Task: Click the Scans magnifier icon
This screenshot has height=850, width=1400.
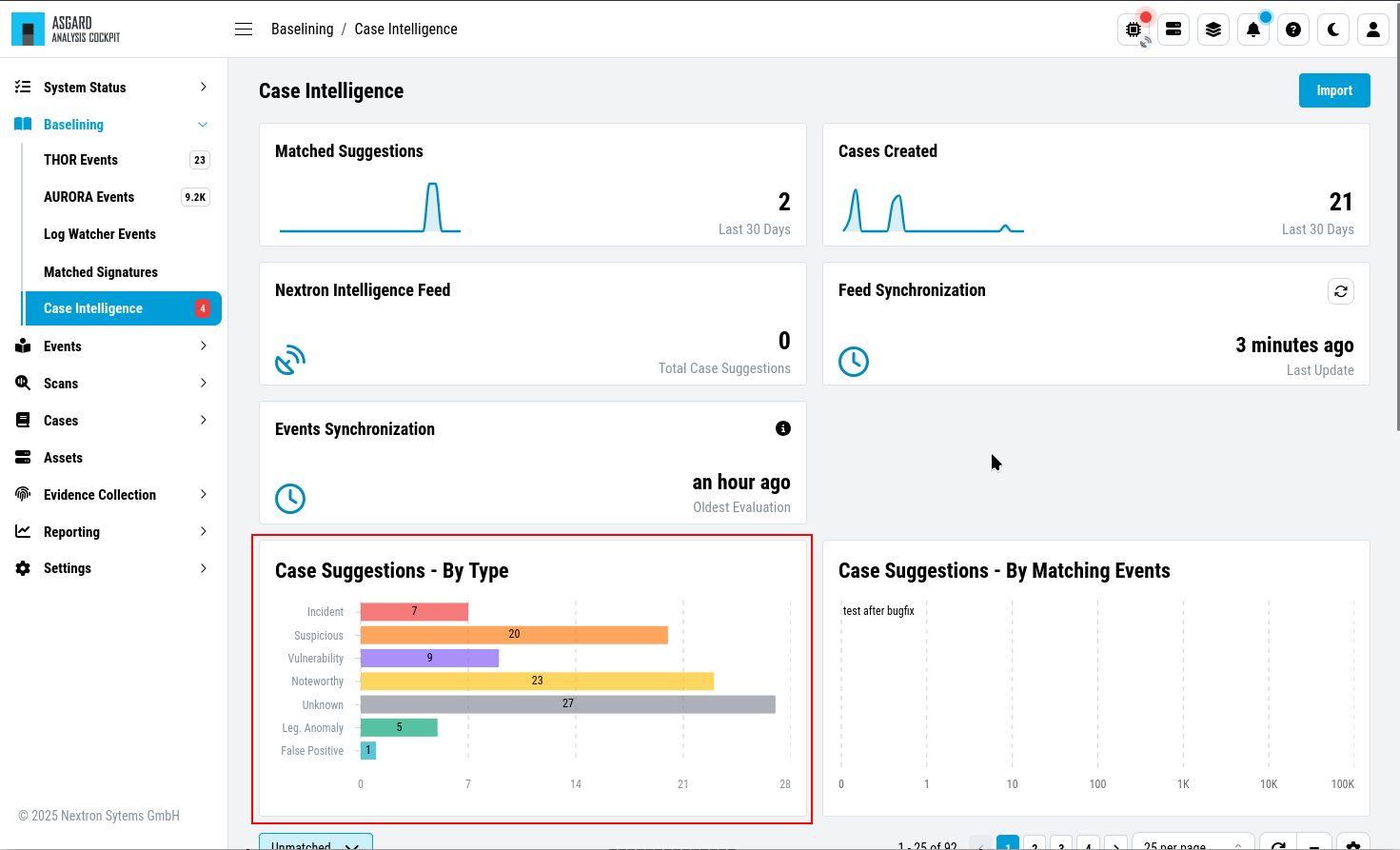Action: pyautogui.click(x=23, y=383)
